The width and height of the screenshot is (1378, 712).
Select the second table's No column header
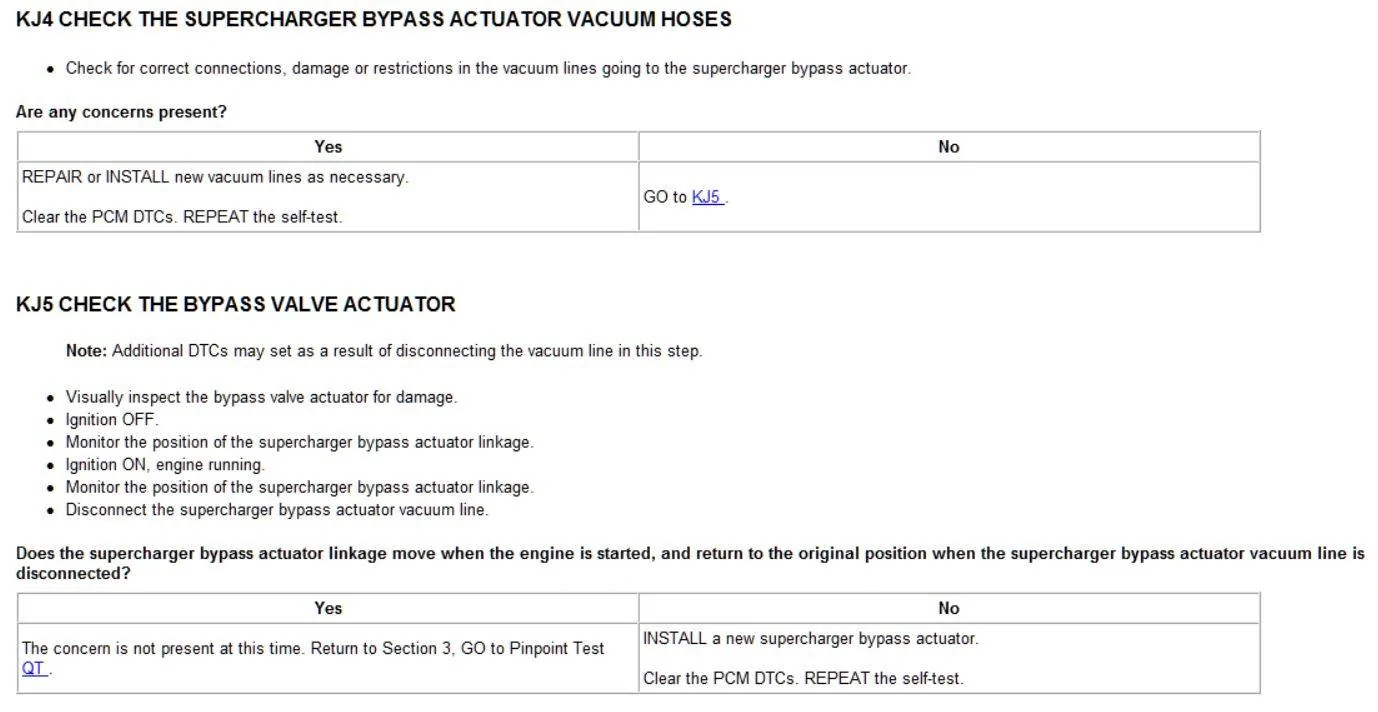[949, 608]
